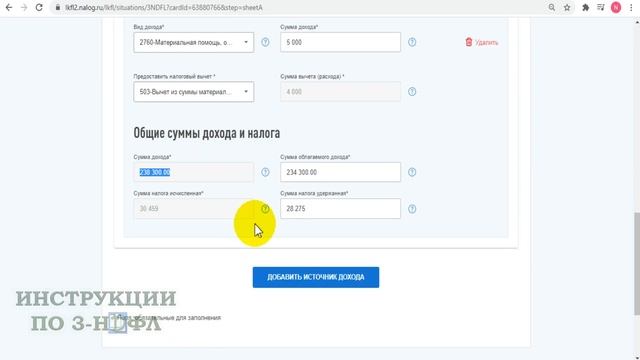This screenshot has width=640, height=360.
Task: Reload the page
Action: [39, 7]
